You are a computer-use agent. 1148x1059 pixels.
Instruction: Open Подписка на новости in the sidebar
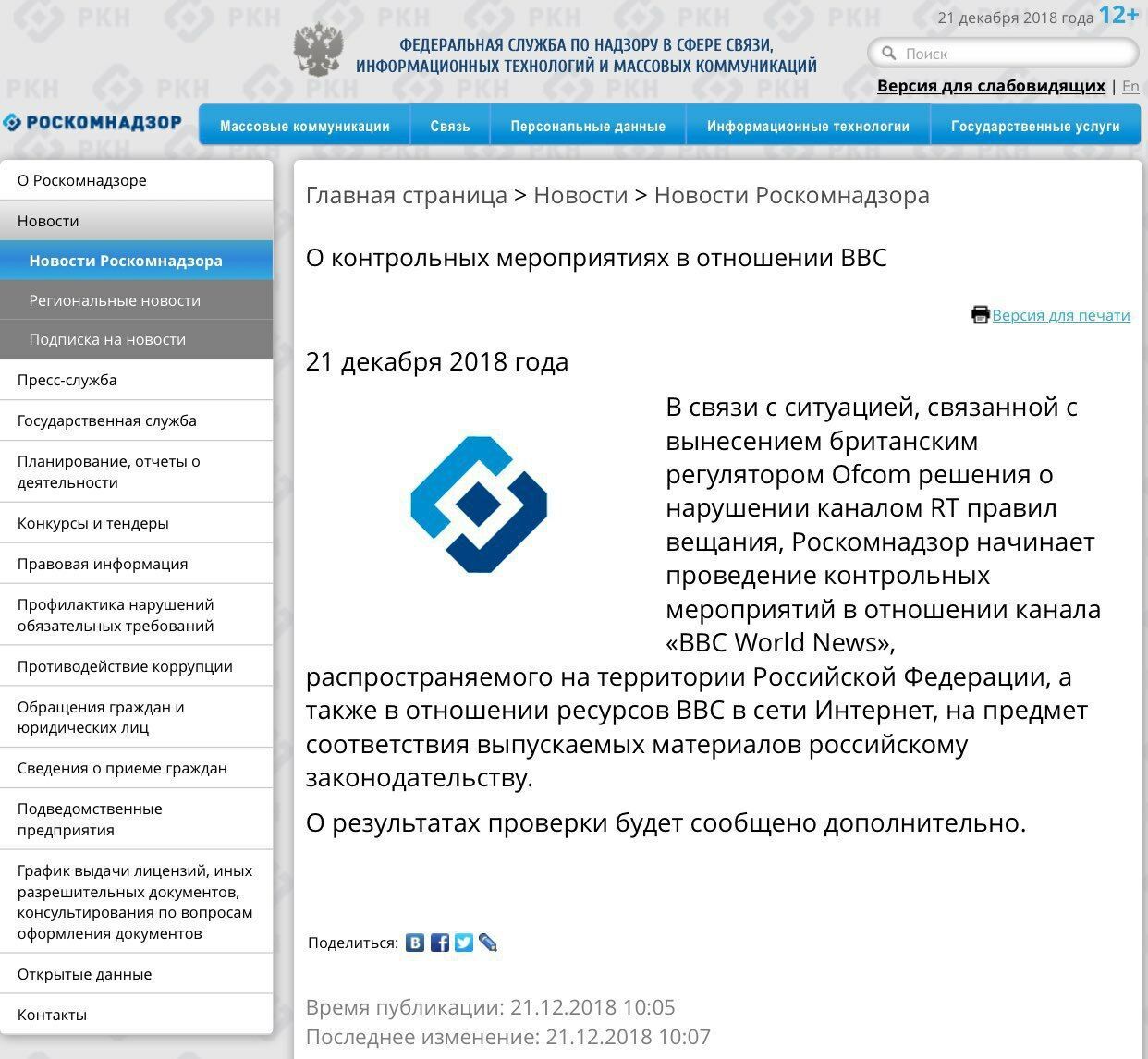click(137, 339)
